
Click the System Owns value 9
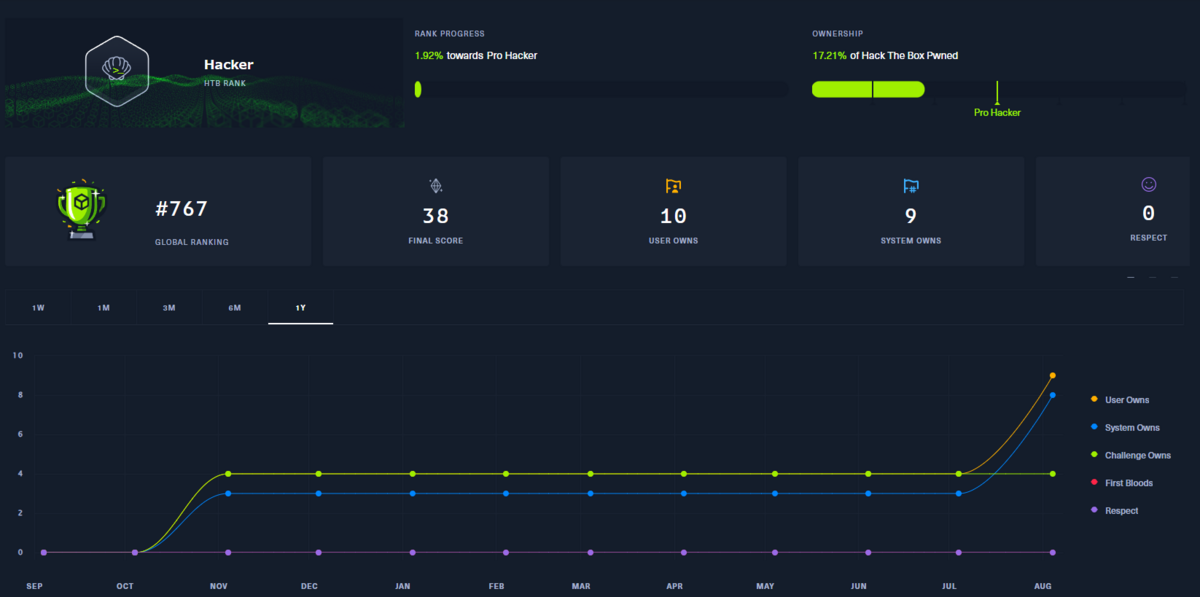coord(910,215)
